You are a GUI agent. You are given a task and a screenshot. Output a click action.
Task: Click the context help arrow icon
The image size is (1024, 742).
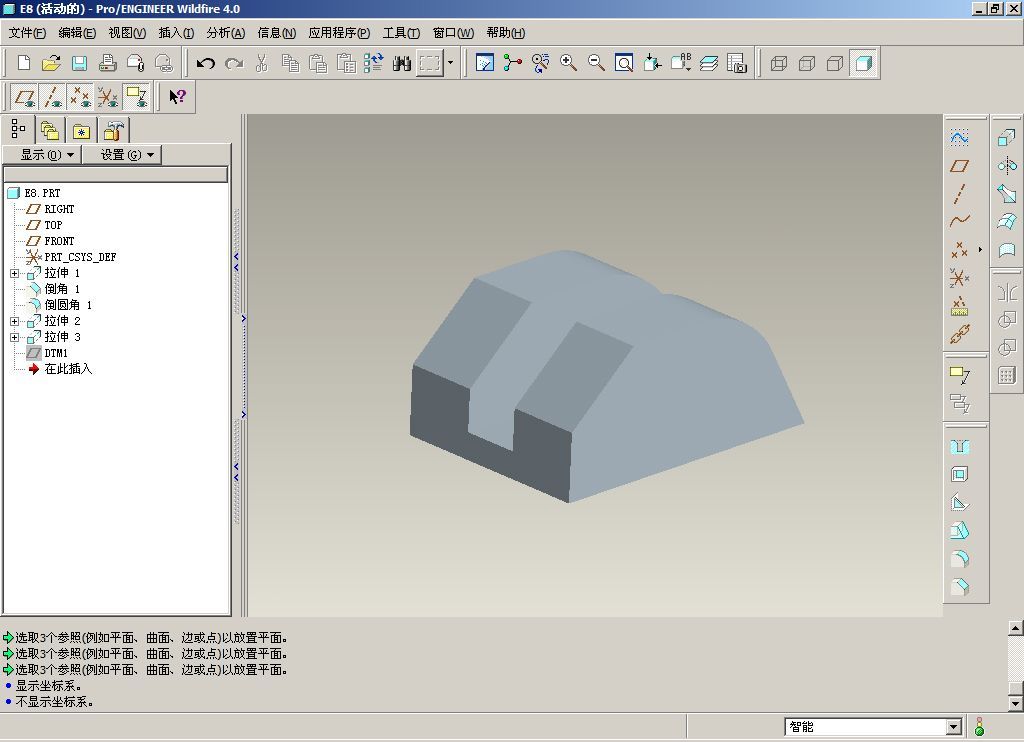pos(178,97)
